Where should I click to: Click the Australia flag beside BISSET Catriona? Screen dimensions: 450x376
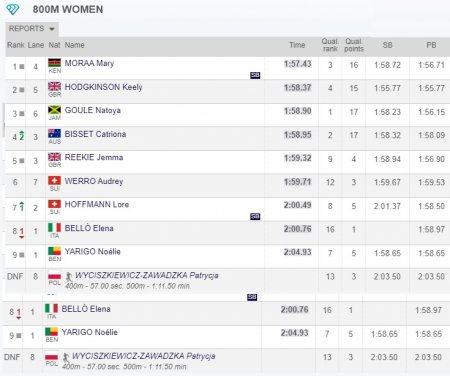tap(55, 133)
